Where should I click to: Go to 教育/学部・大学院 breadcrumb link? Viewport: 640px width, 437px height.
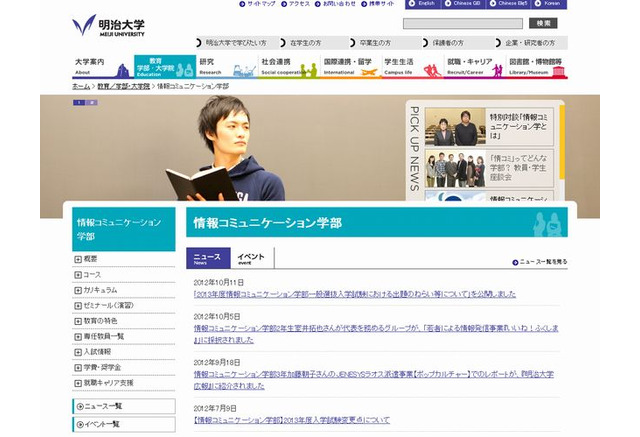pyautogui.click(x=124, y=87)
